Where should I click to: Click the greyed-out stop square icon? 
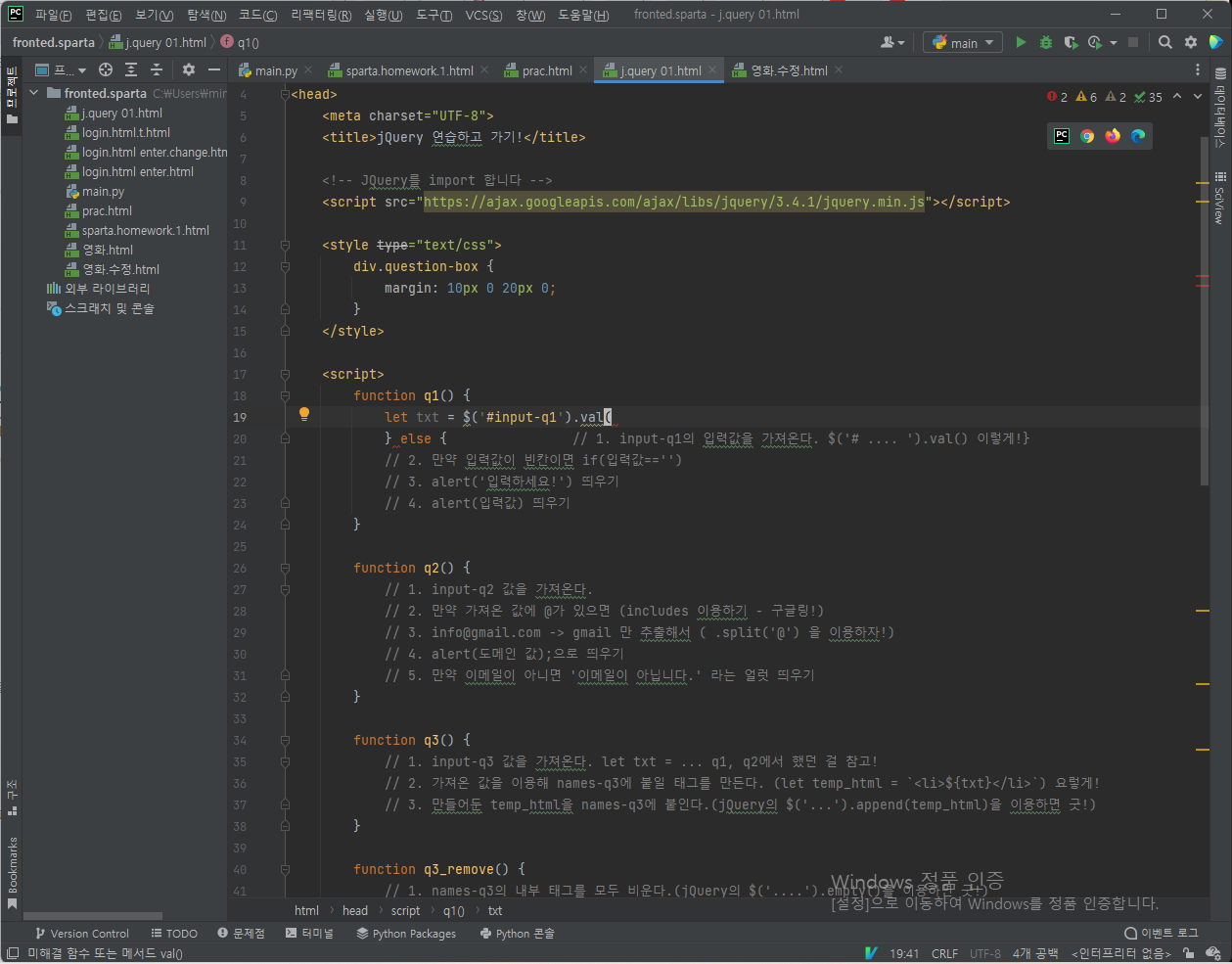click(x=1133, y=42)
